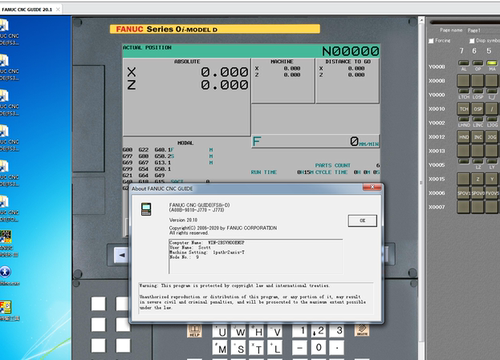Click the LHND indicator lamp

464,119
